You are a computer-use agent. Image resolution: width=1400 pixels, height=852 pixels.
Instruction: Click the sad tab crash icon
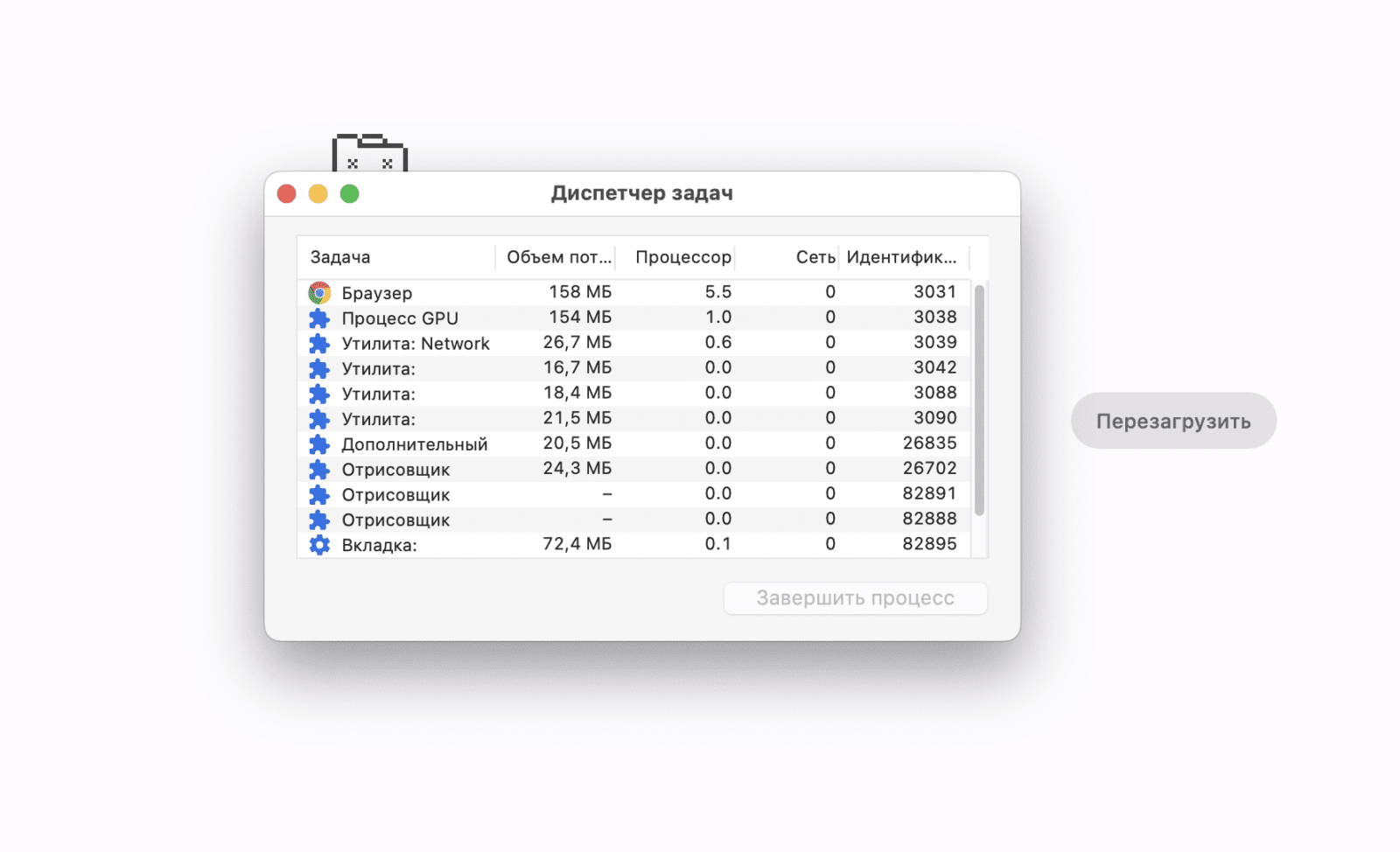[369, 153]
